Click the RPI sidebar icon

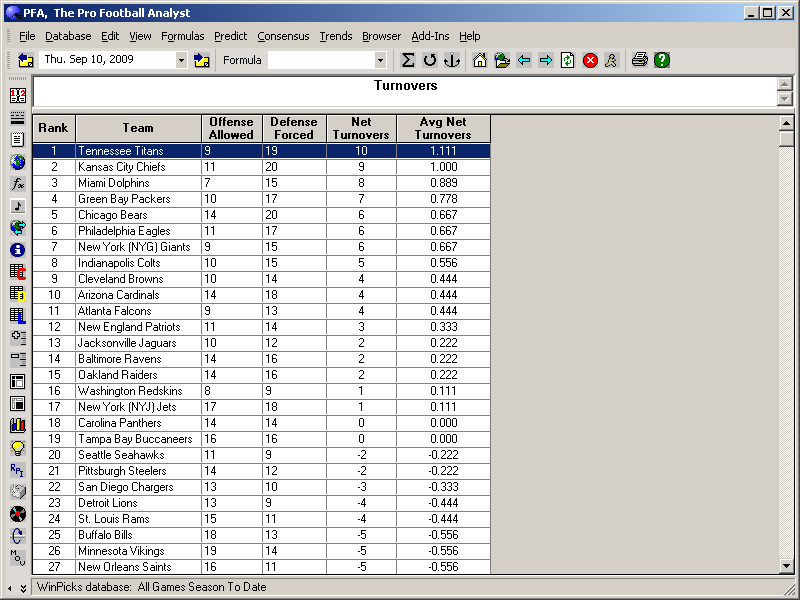point(17,469)
